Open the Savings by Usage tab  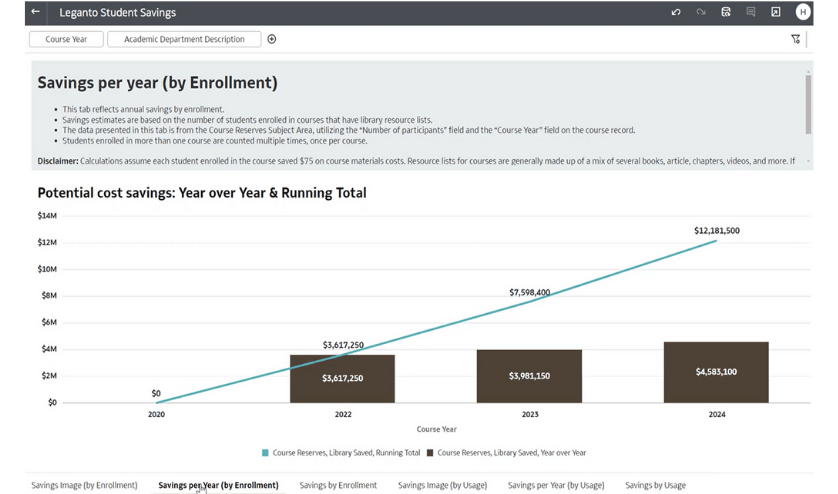click(x=655, y=485)
